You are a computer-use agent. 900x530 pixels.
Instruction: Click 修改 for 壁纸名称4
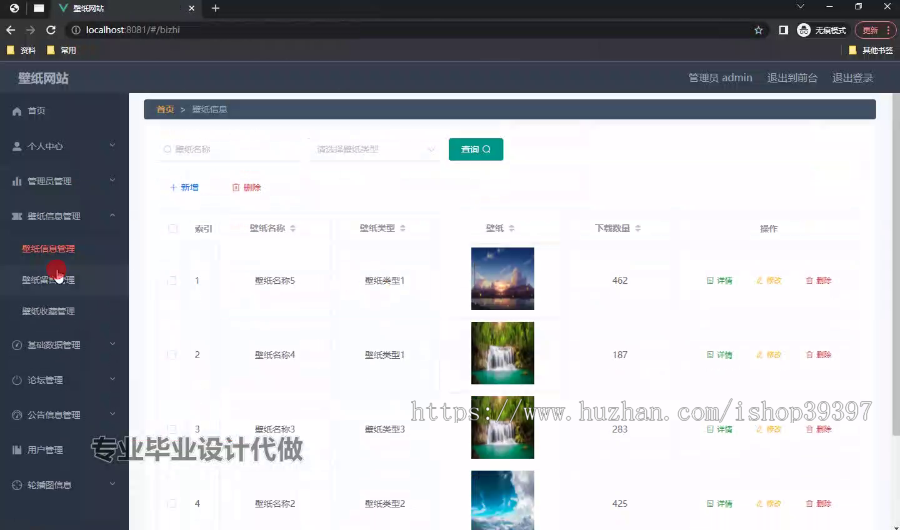769,355
